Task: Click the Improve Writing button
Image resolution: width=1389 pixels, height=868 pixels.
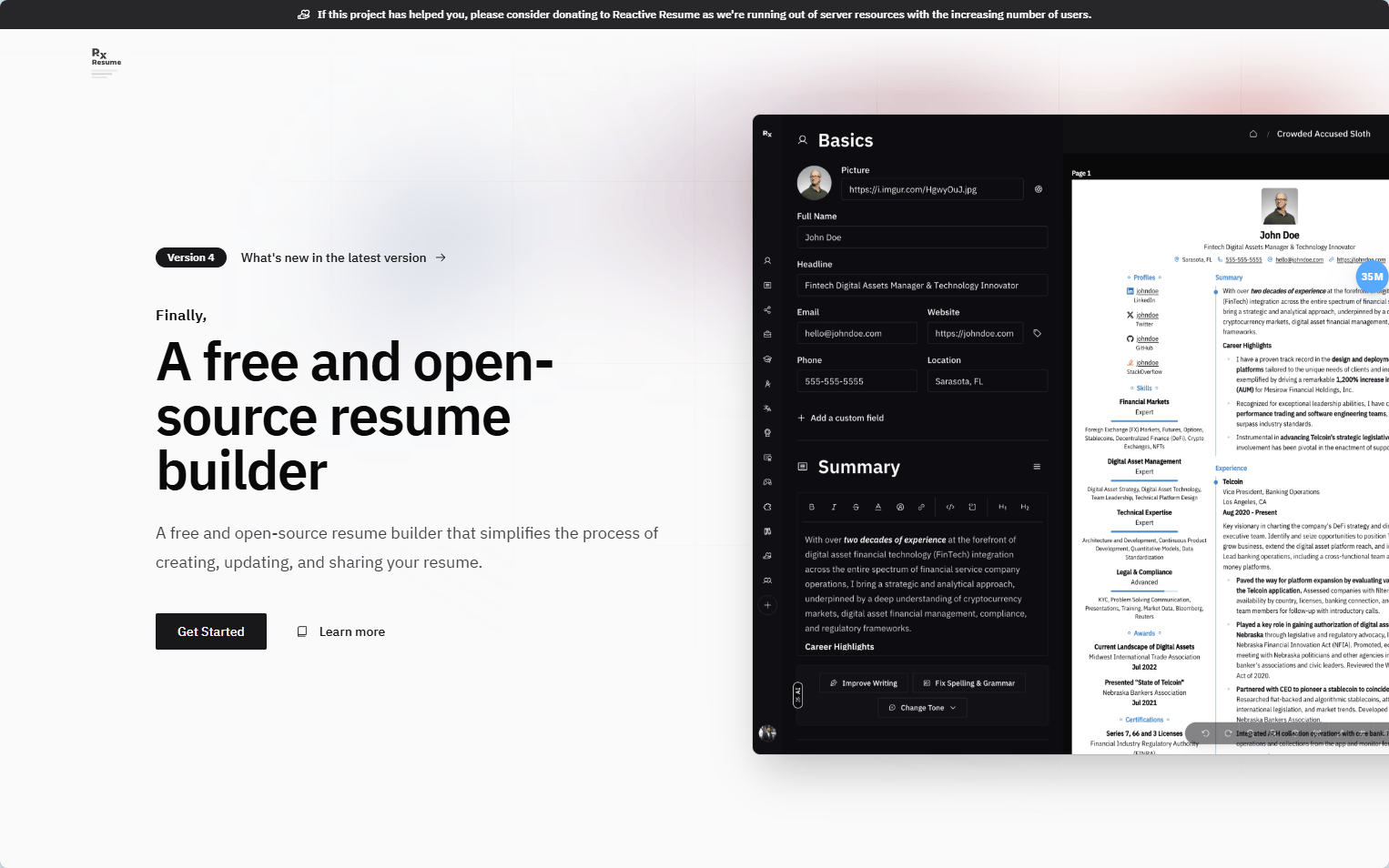Action: tap(864, 683)
